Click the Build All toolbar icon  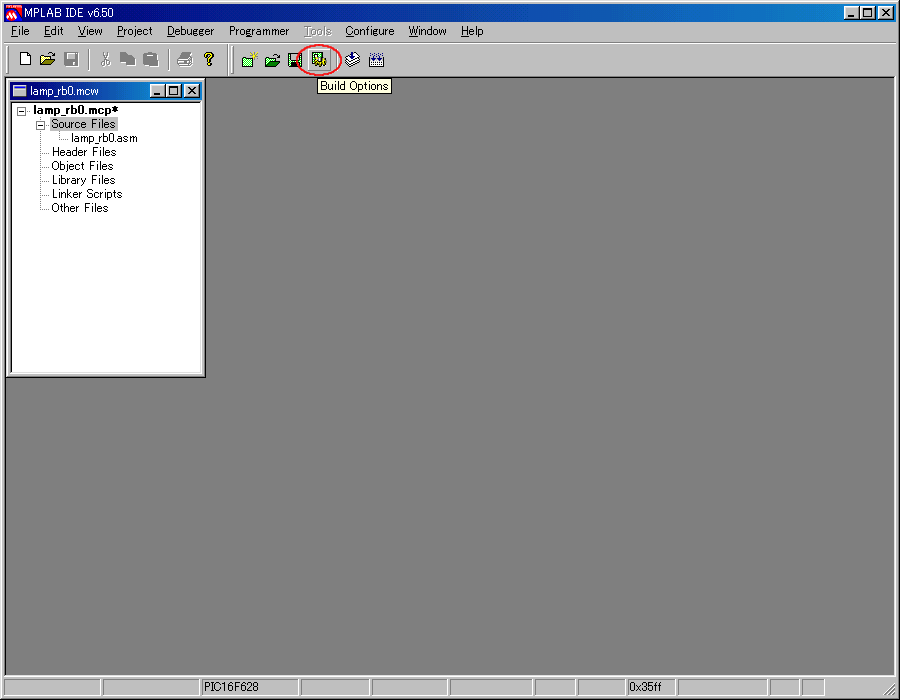point(377,60)
